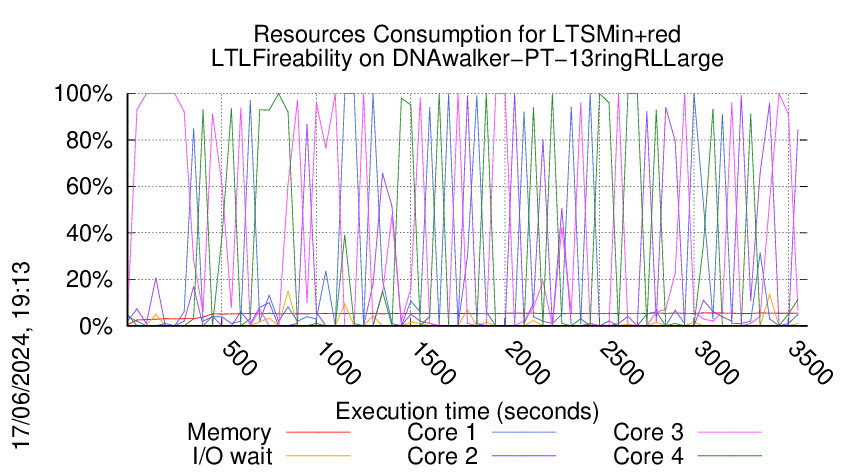
Task: Click the 100% y-axis label
Action: coord(83,94)
